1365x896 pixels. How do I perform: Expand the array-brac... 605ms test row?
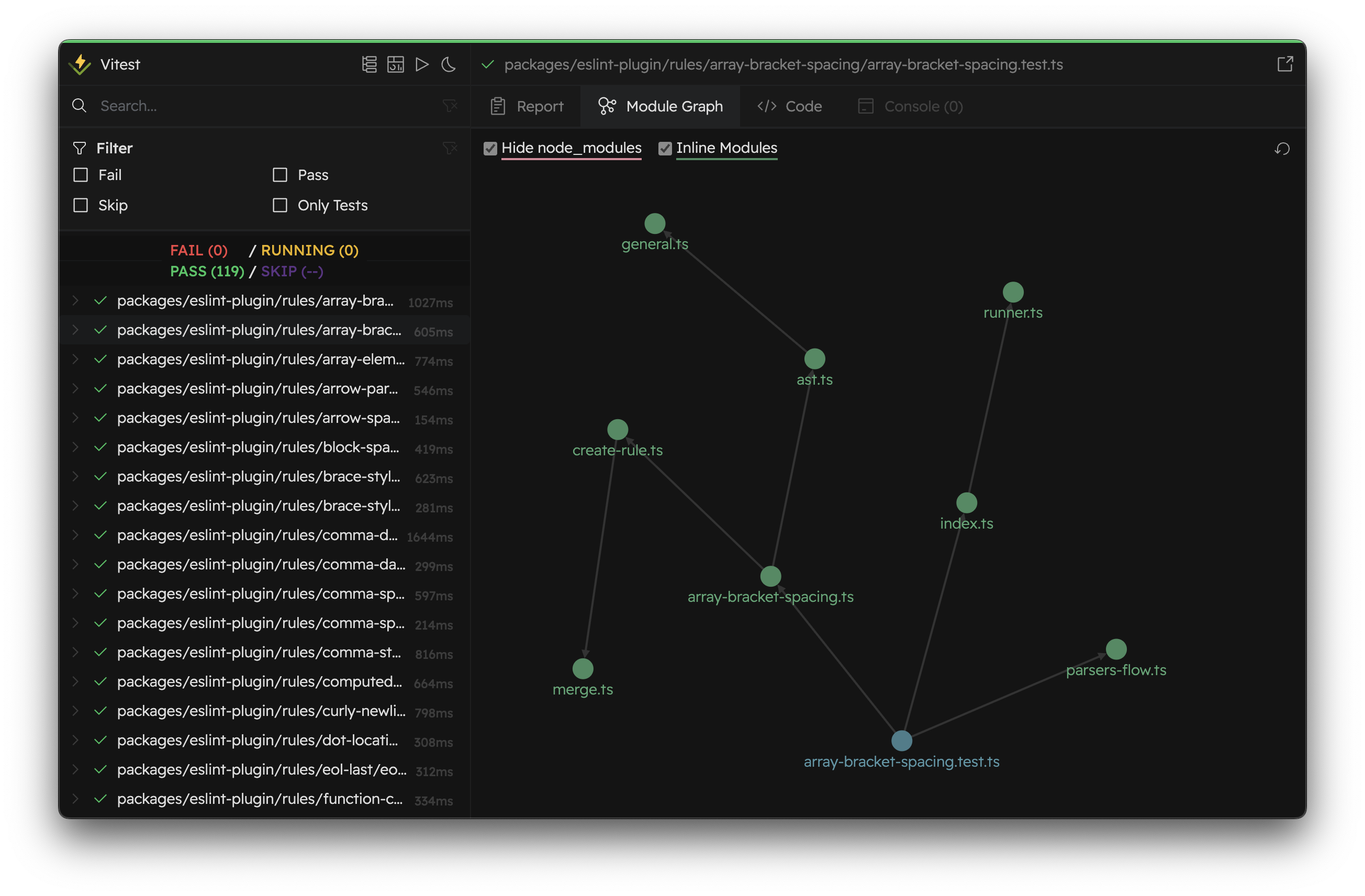coord(75,330)
